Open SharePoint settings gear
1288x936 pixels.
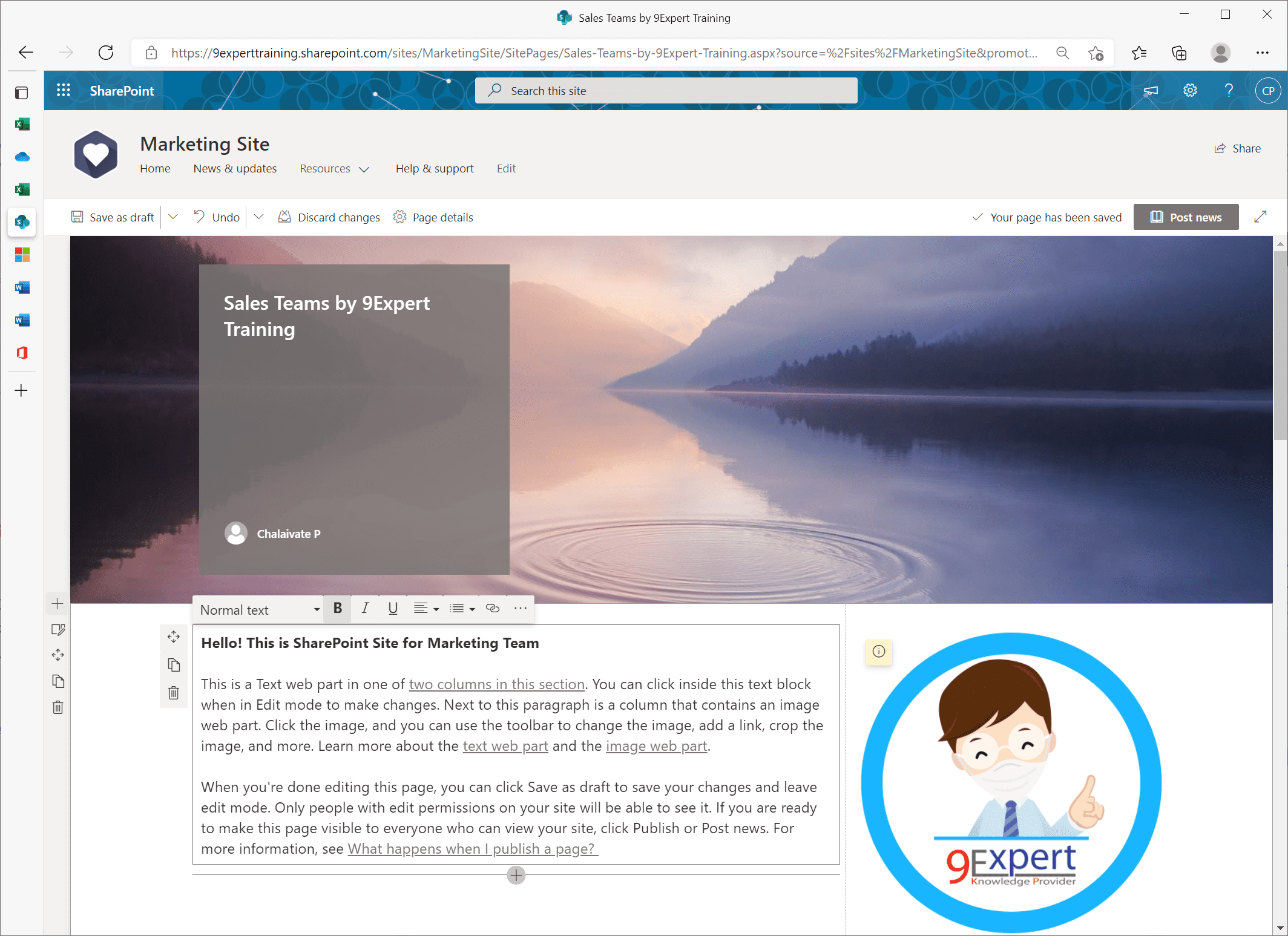[x=1189, y=90]
